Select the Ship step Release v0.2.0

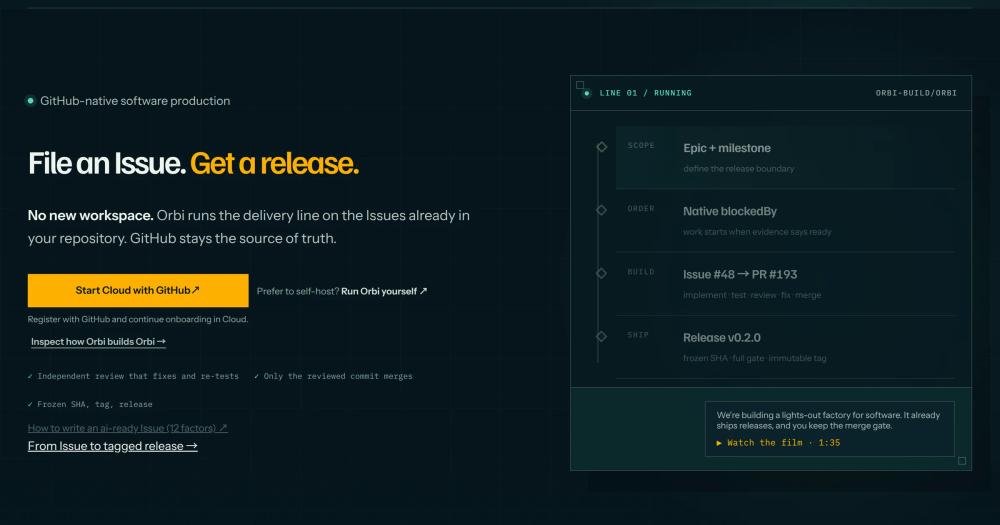[x=786, y=347]
